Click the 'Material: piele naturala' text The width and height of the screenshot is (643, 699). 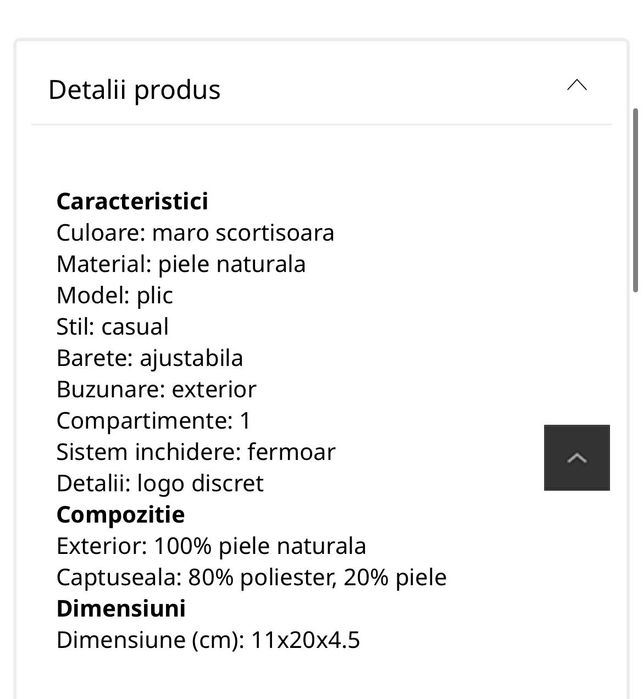tap(181, 264)
